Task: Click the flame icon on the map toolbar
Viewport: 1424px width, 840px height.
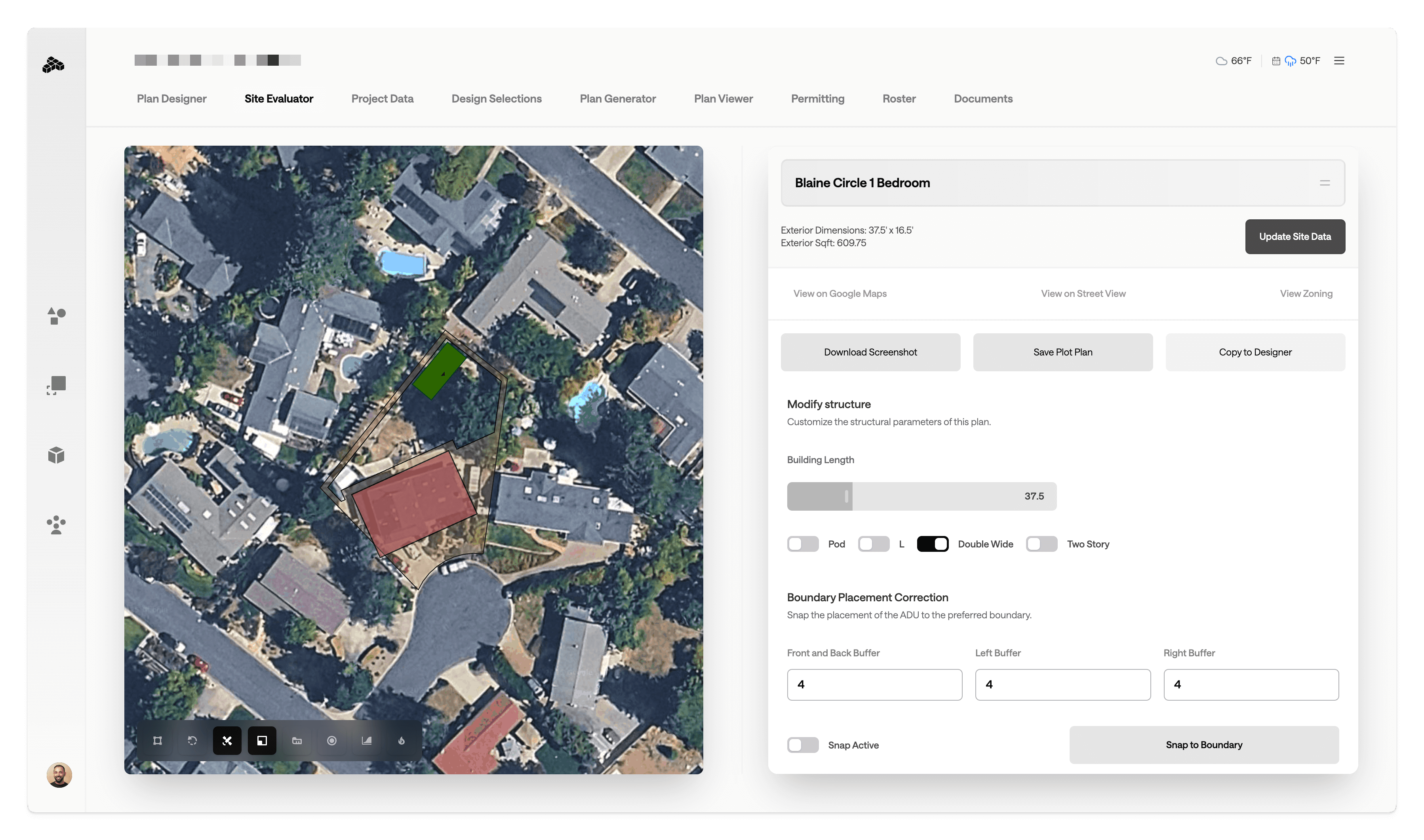Action: [x=402, y=740]
